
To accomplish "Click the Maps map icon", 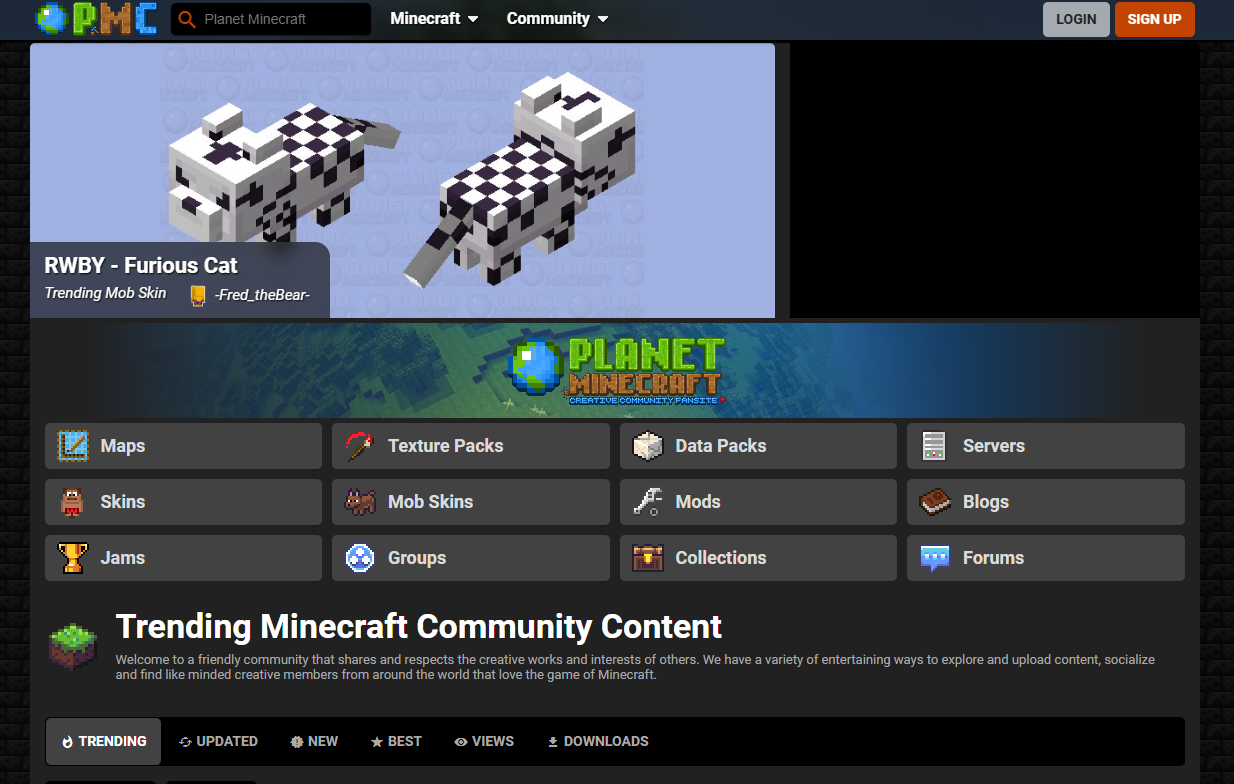I will (x=73, y=446).
